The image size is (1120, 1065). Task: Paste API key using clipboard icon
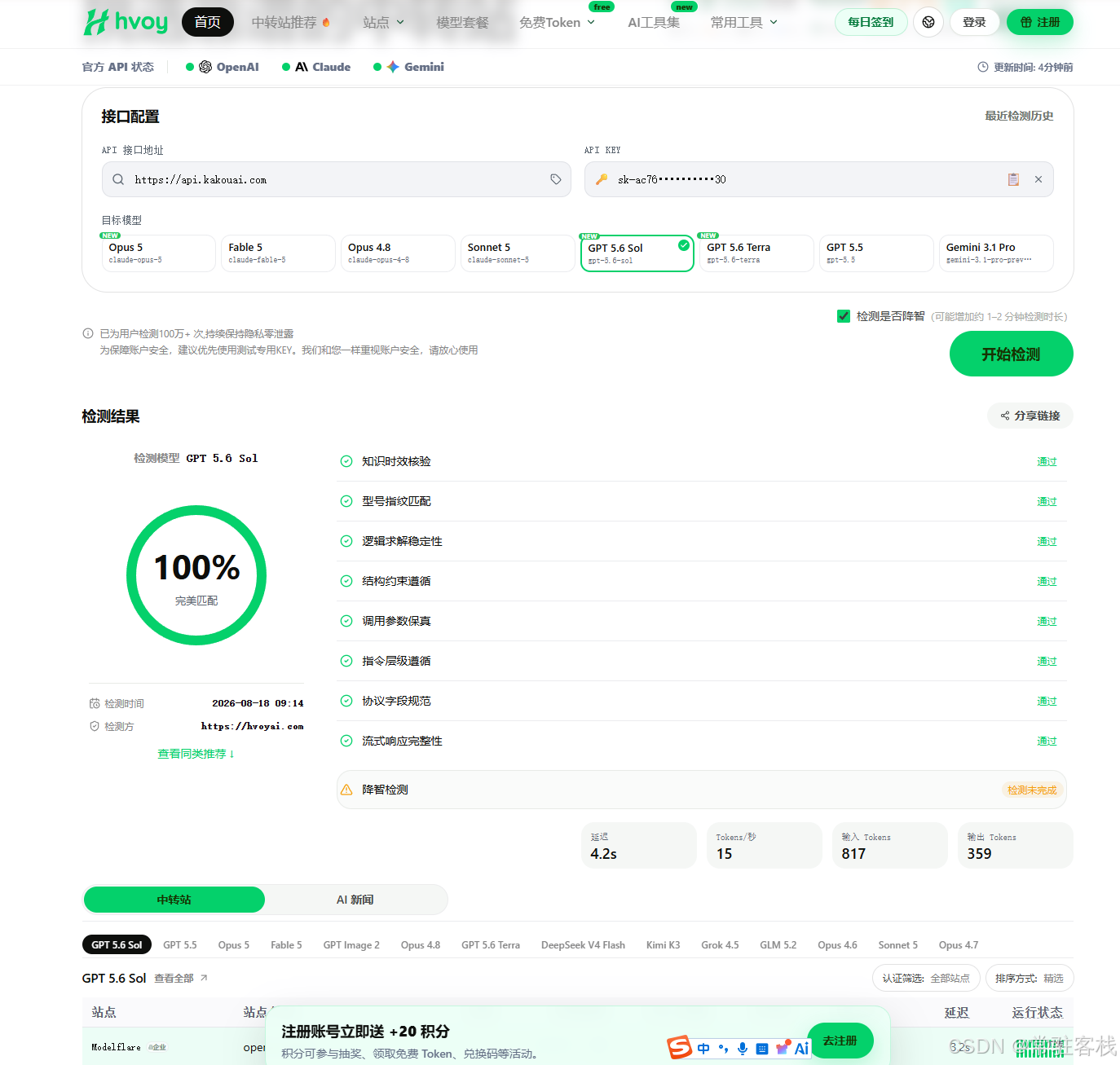(1013, 179)
